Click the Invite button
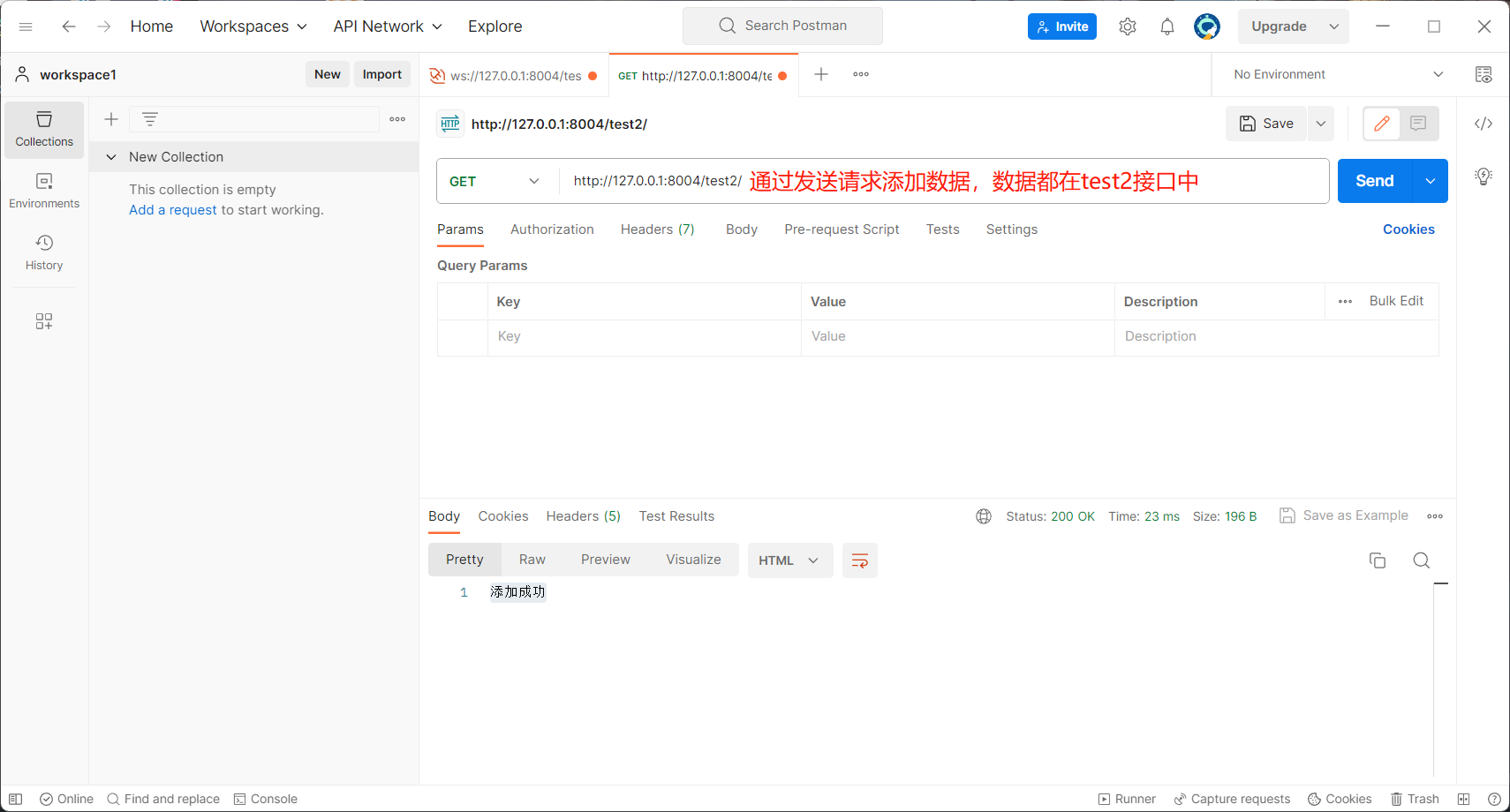This screenshot has width=1510, height=812. 1062,26
